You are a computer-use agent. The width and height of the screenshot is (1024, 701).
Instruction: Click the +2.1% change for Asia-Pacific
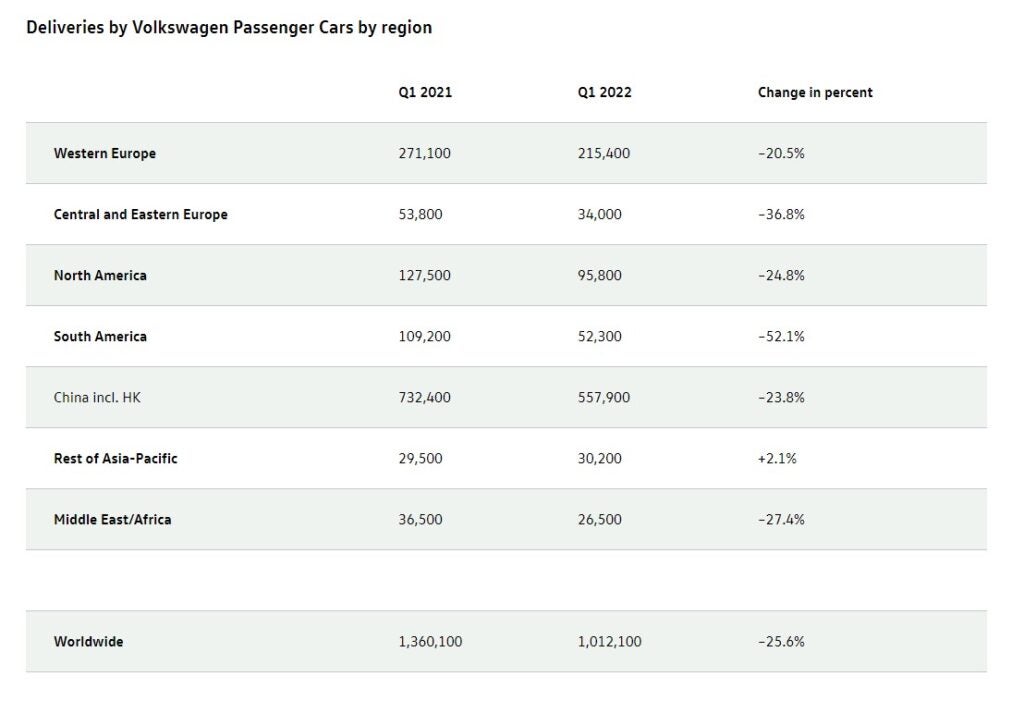(777, 458)
